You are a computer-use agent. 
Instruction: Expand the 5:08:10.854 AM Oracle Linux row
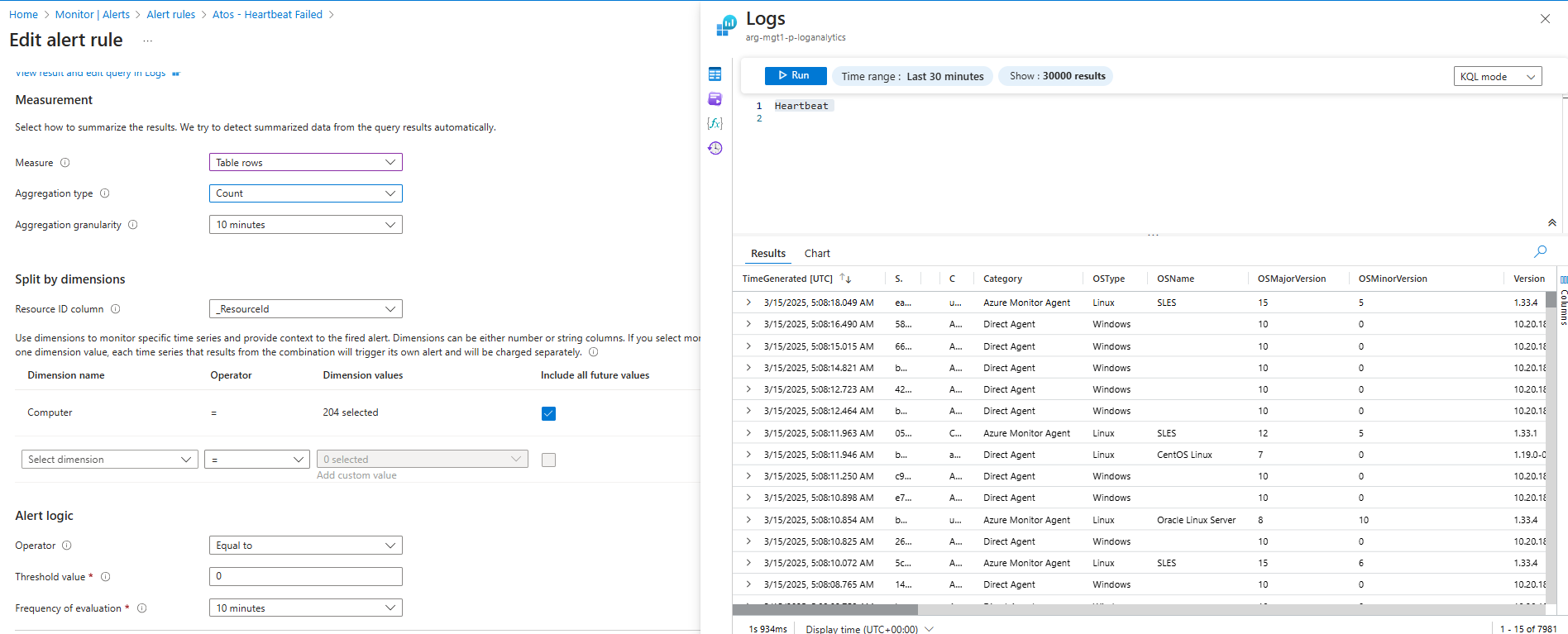[x=748, y=520]
